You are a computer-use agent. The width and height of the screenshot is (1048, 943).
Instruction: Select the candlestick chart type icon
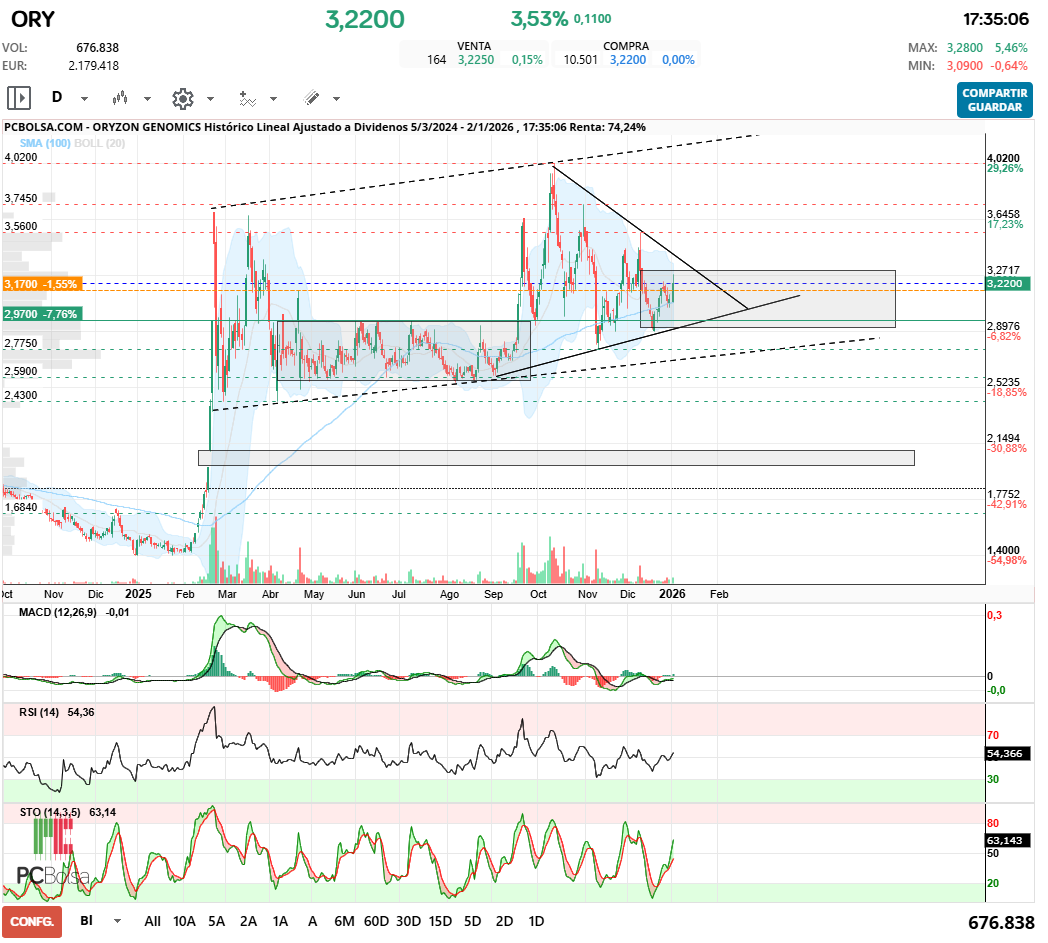tap(120, 98)
